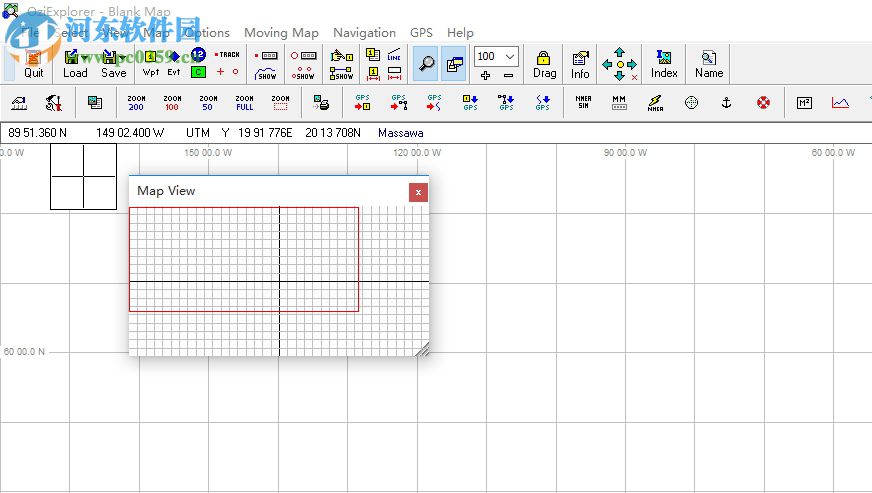Open the route SHOW button
This screenshot has height=493, width=872.
pos(341,73)
